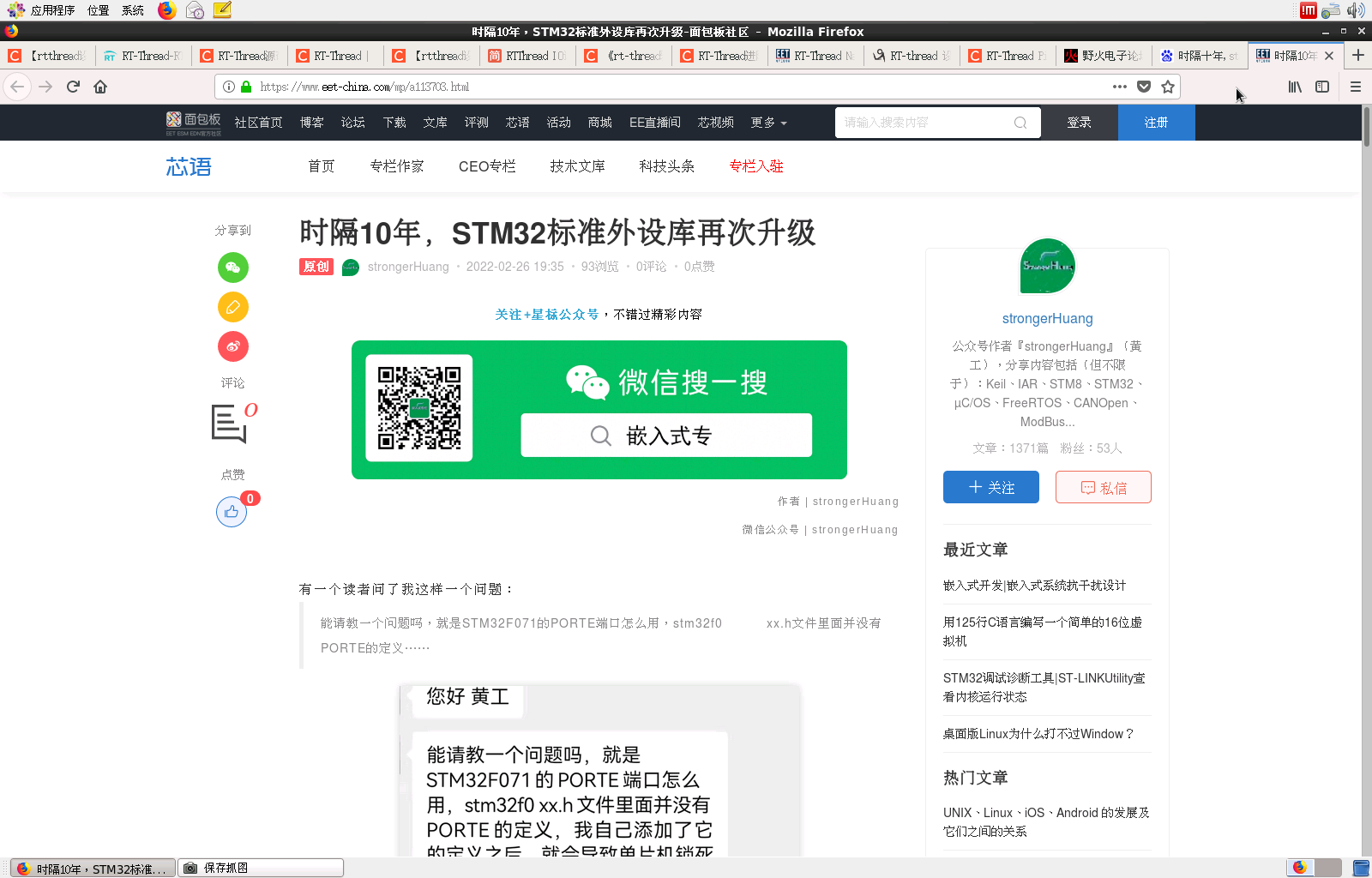Open the notes icon in top panel
Image resolution: width=1372 pixels, height=878 pixels.
point(222,10)
